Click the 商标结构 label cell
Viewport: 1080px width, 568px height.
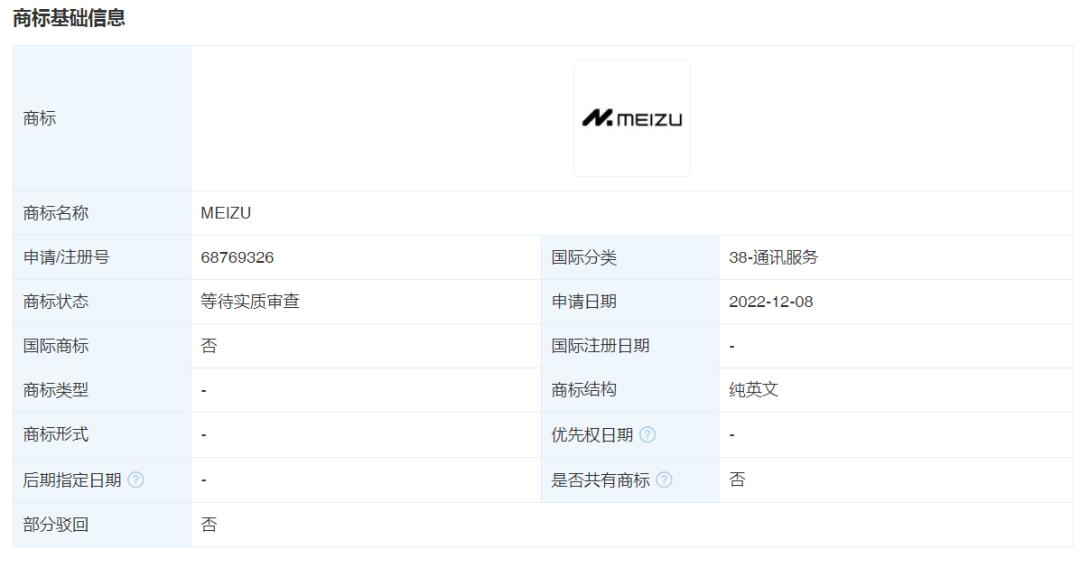[x=630, y=390]
